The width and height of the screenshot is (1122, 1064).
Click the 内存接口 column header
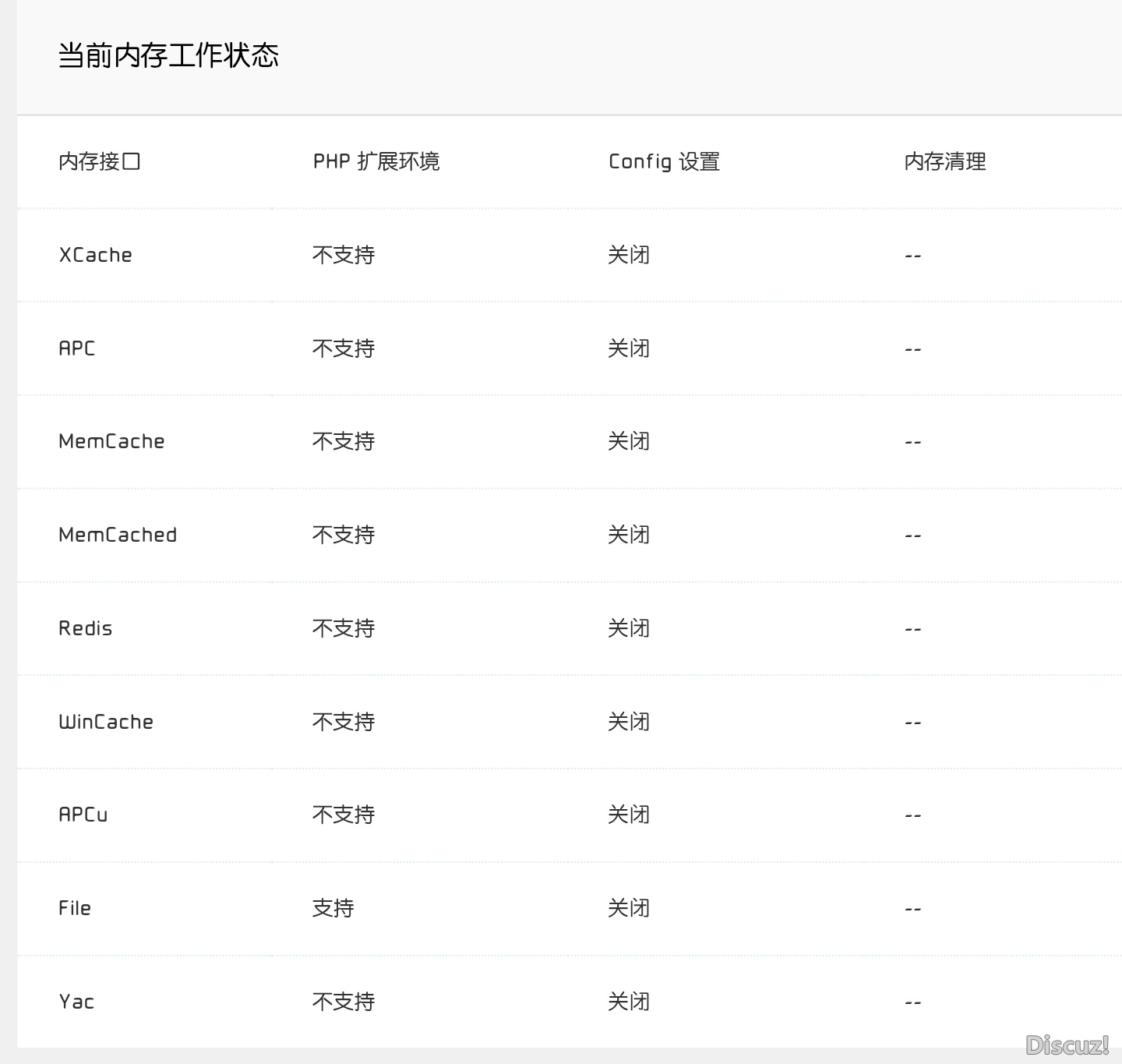[99, 161]
